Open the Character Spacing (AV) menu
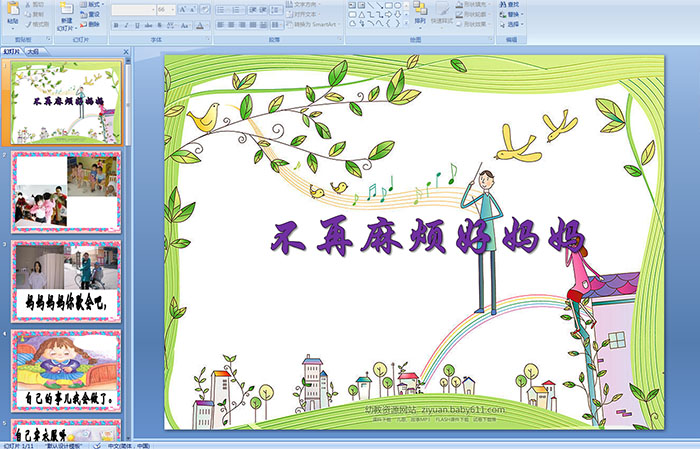 point(171,25)
